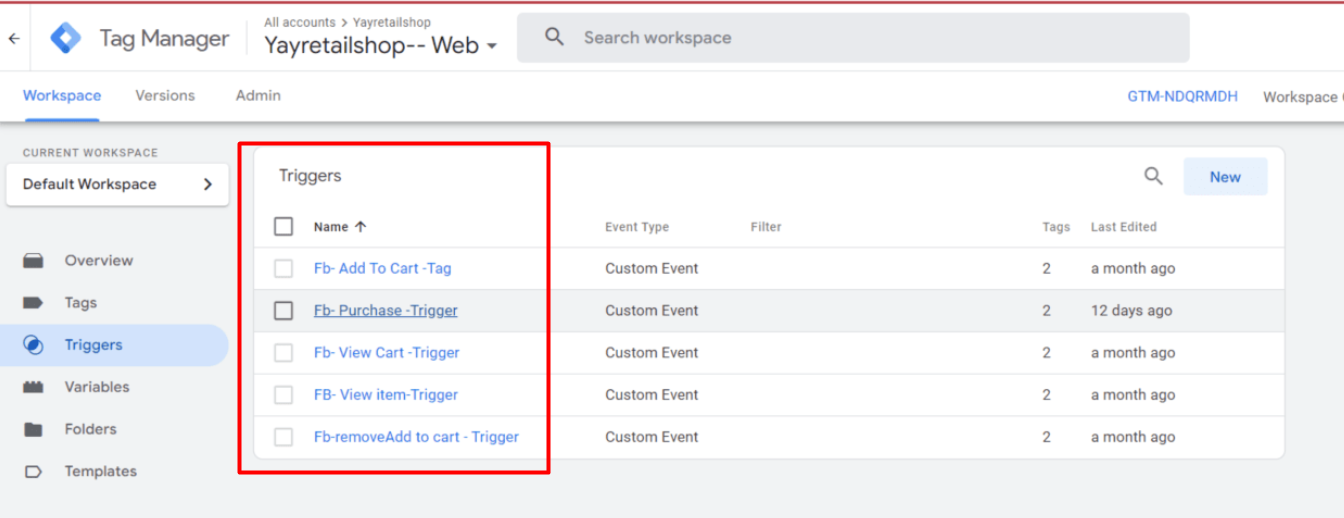
Task: Toggle the select-all triggers checkbox
Action: pos(284,227)
